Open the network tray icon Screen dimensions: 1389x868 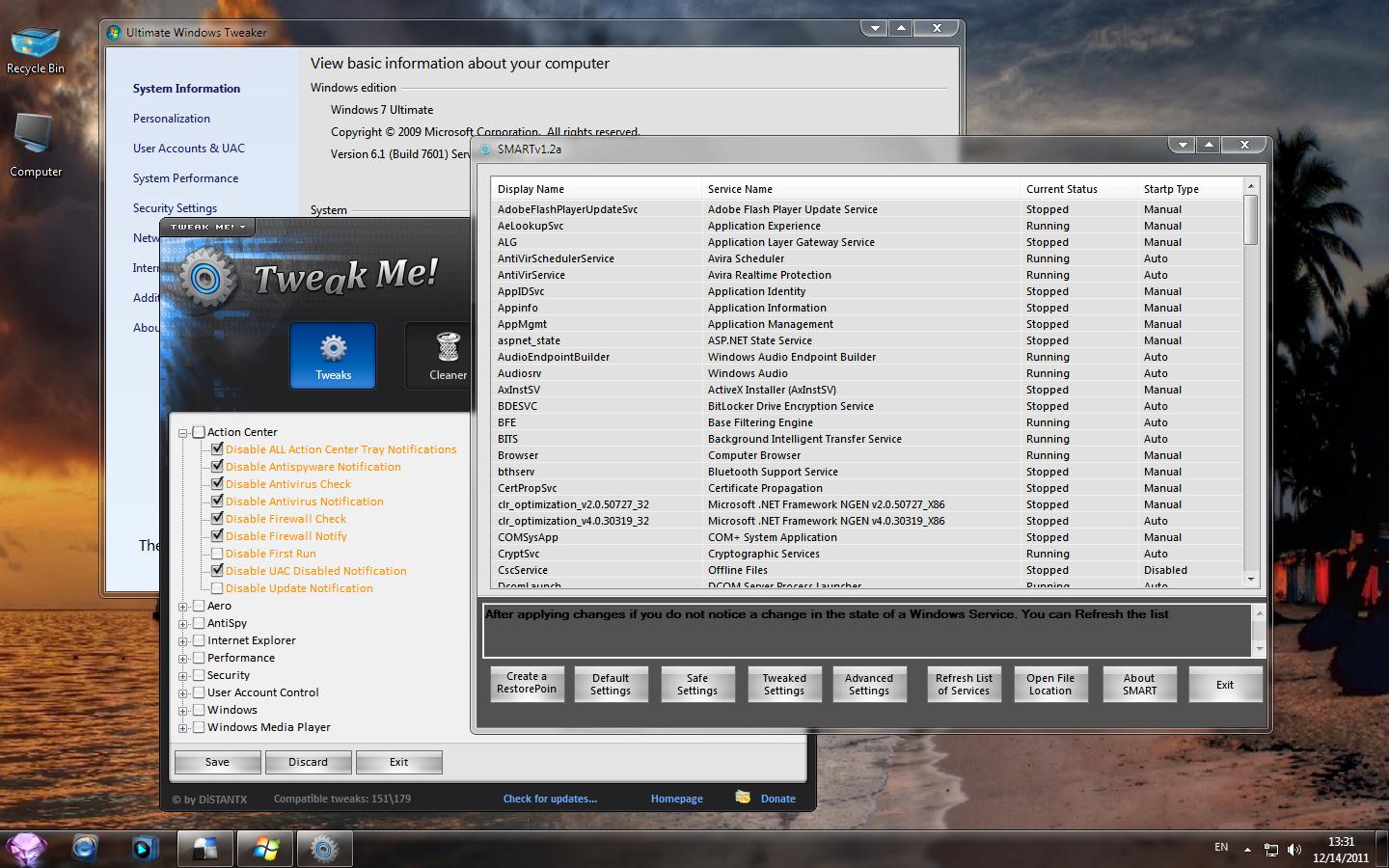click(1271, 850)
